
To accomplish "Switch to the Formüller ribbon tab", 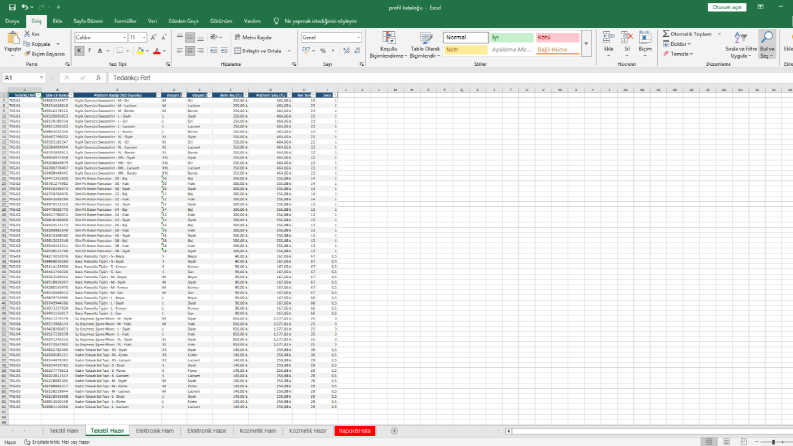I will tap(125, 21).
